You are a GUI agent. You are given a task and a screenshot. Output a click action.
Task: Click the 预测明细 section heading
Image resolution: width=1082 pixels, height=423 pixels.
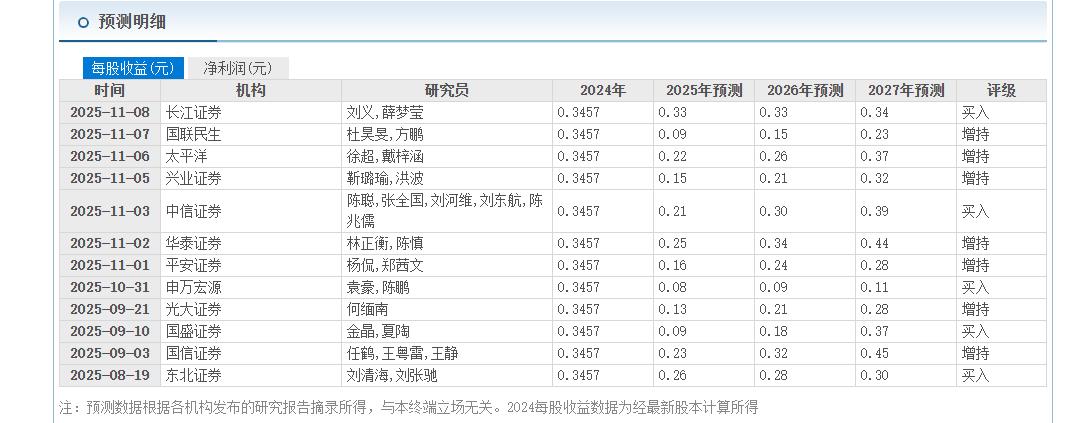[x=132, y=22]
